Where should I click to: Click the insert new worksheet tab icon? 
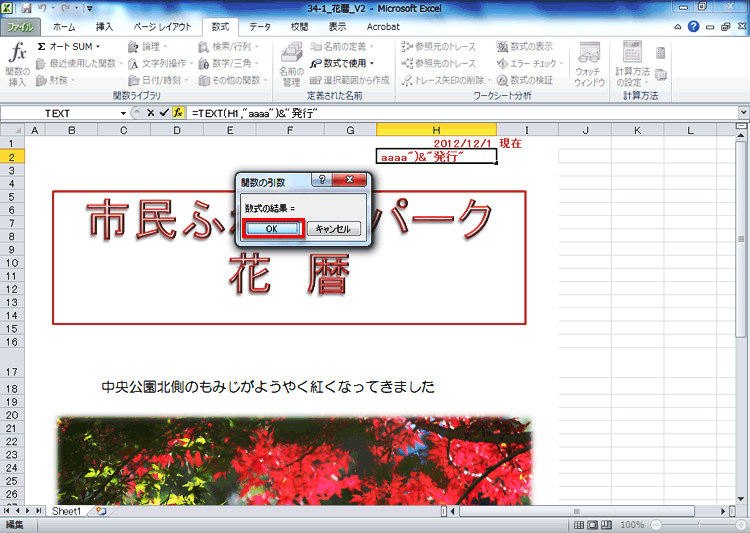pos(101,511)
